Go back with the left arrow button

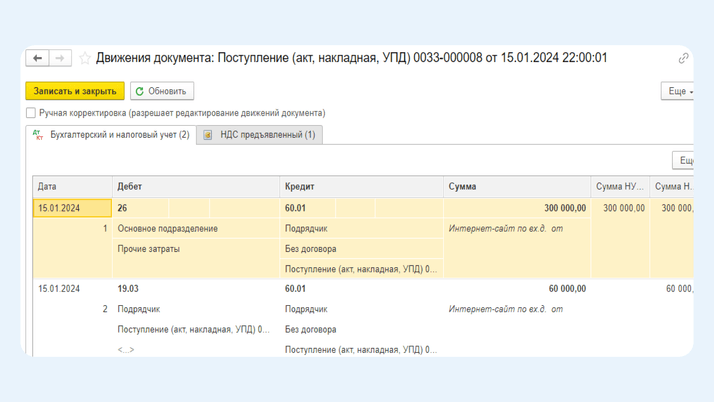[37, 58]
